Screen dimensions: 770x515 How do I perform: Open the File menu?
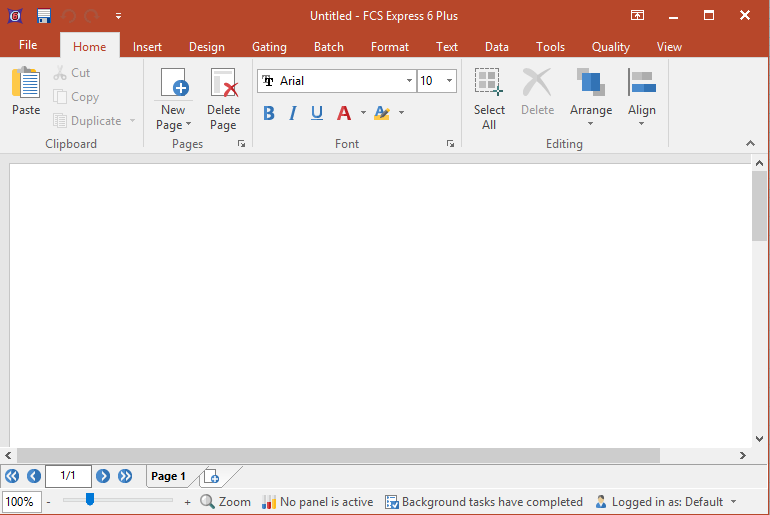tap(28, 45)
